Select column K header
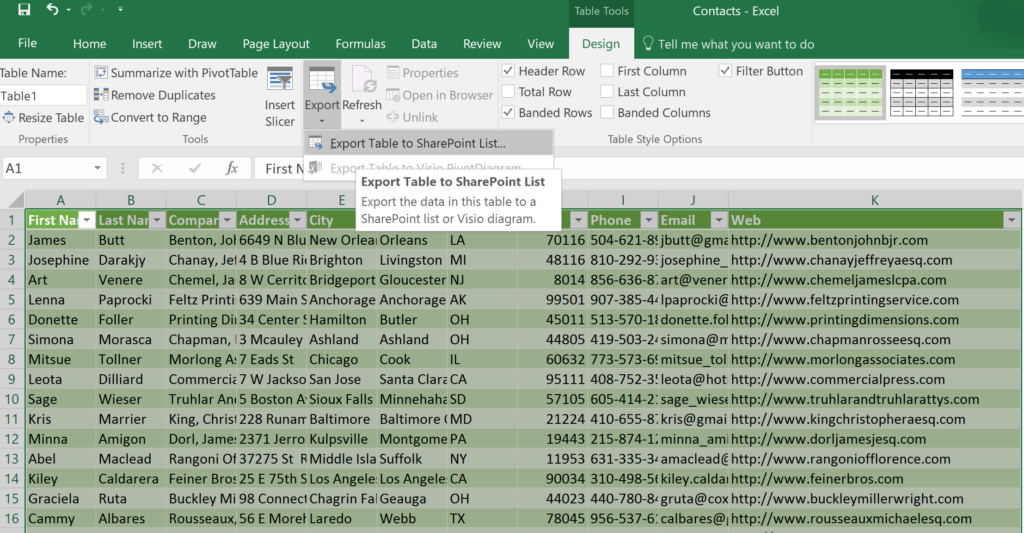The height and width of the screenshot is (533, 1024). coord(874,200)
